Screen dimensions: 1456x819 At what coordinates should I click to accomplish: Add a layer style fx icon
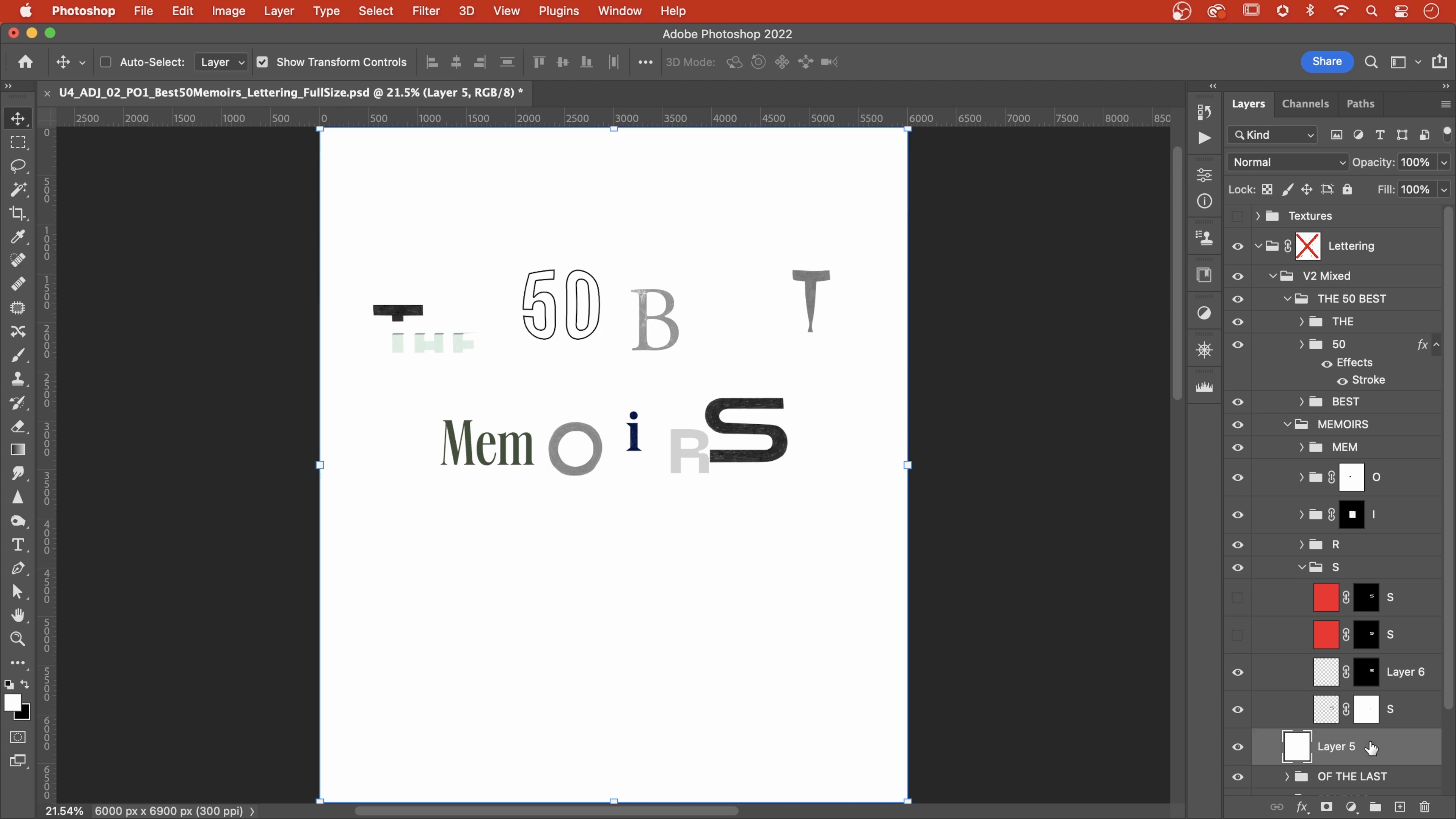pos(1302,807)
